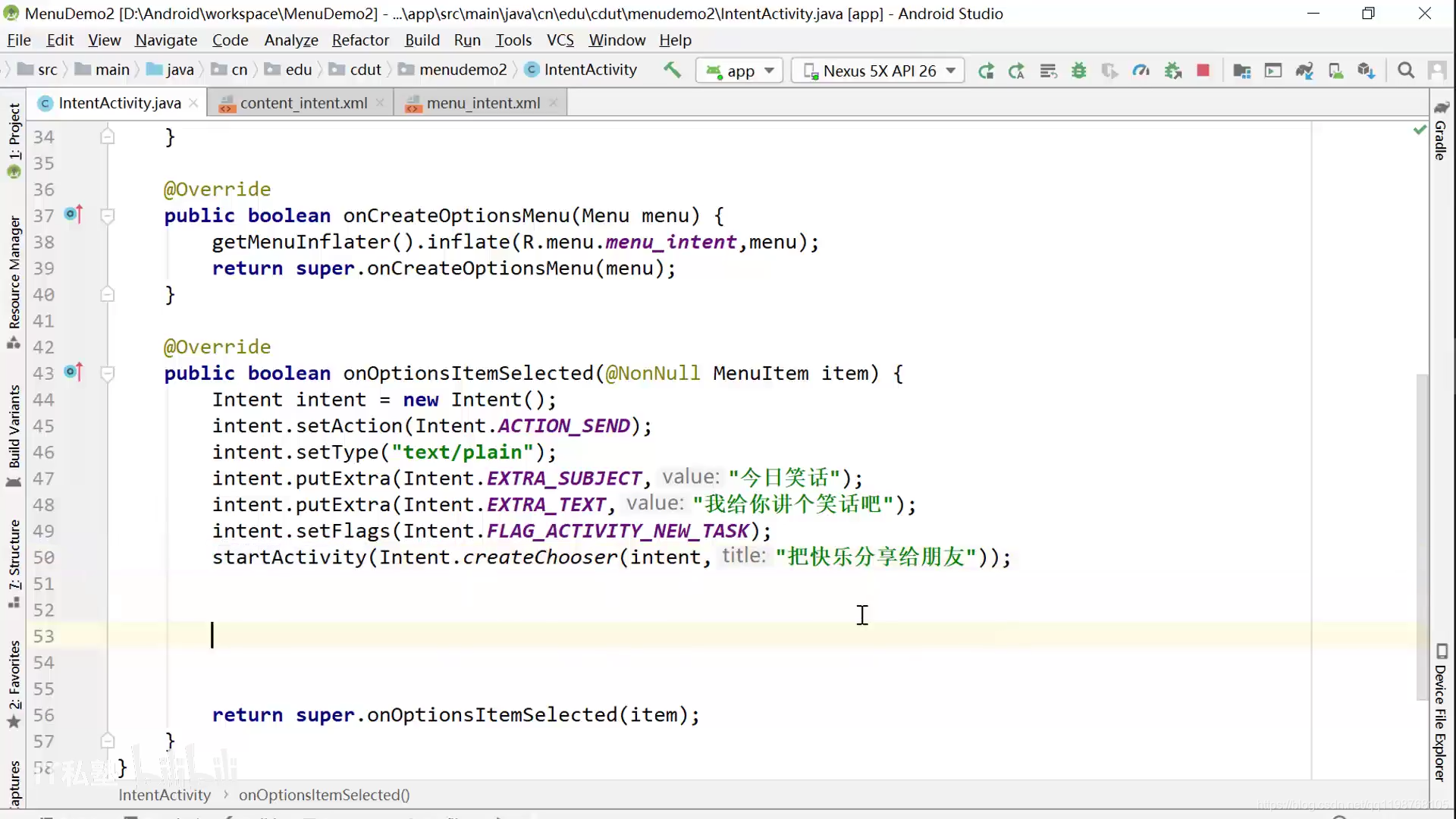The width and height of the screenshot is (1456, 819).
Task: Close the menu_intent.xml tab
Action: [554, 103]
